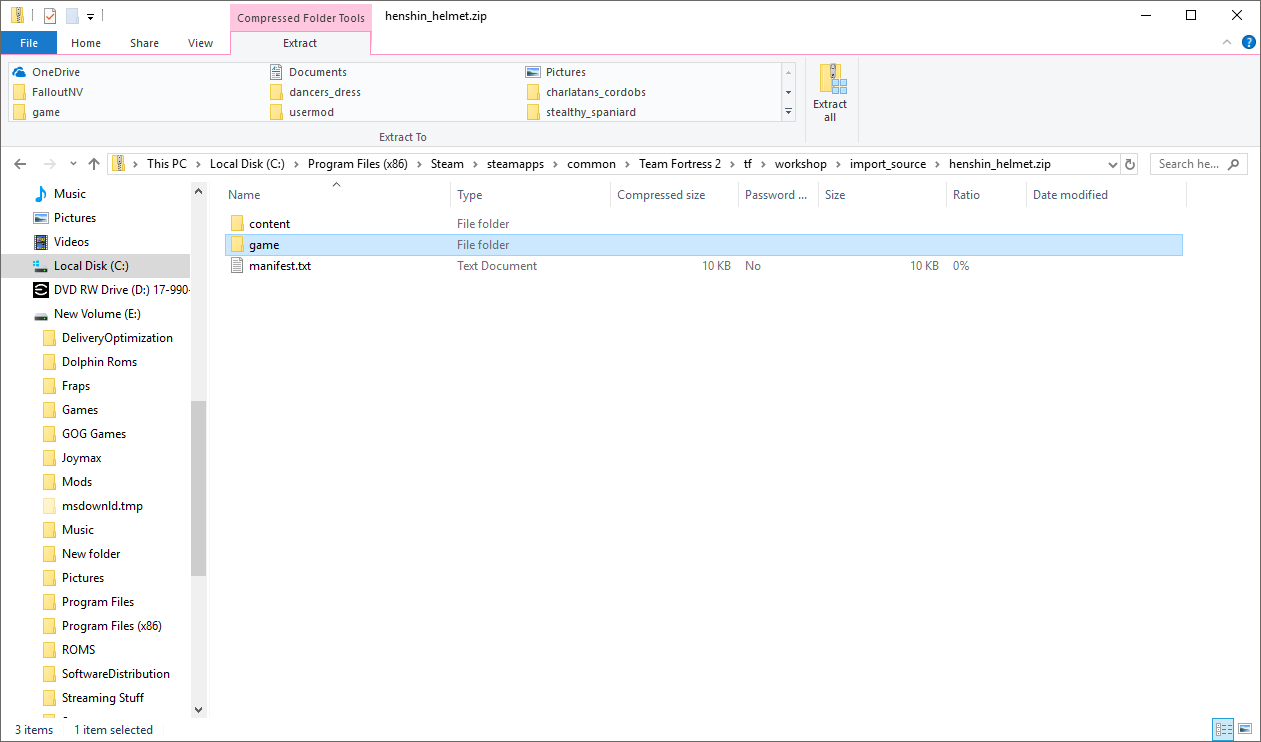
Task: Choose OneDrive as extract destination
Action: tap(46, 72)
